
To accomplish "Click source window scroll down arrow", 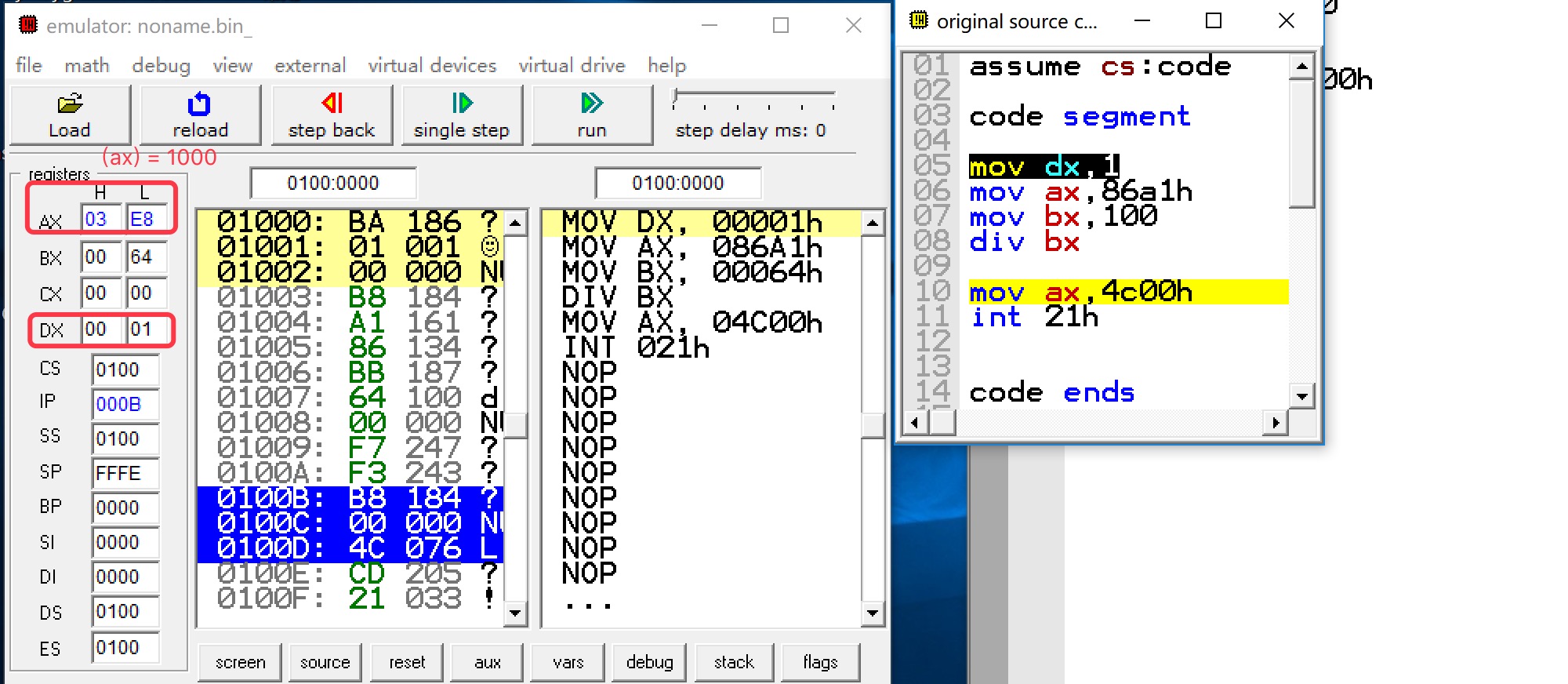I will pyautogui.click(x=1301, y=396).
